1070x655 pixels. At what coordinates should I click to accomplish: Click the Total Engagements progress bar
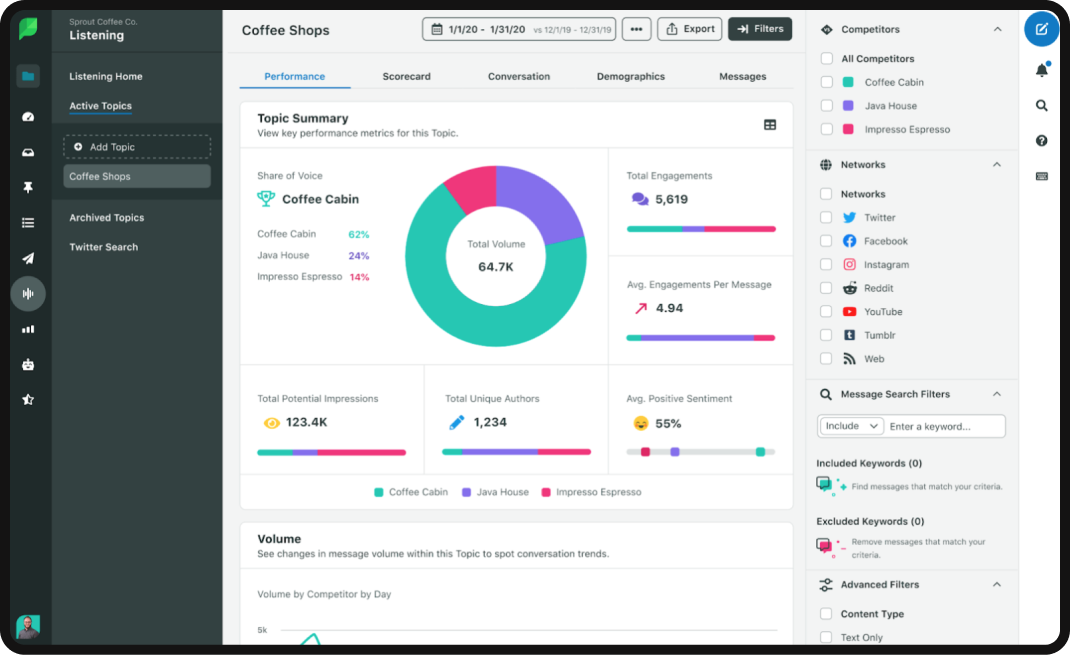coord(701,229)
